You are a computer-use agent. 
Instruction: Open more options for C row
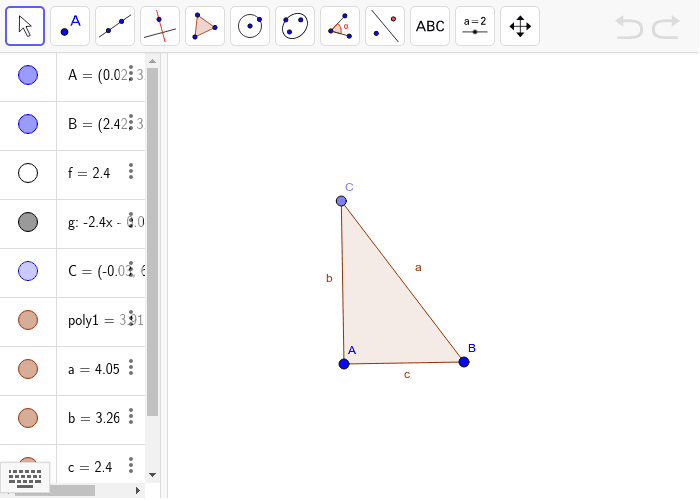[131, 269]
